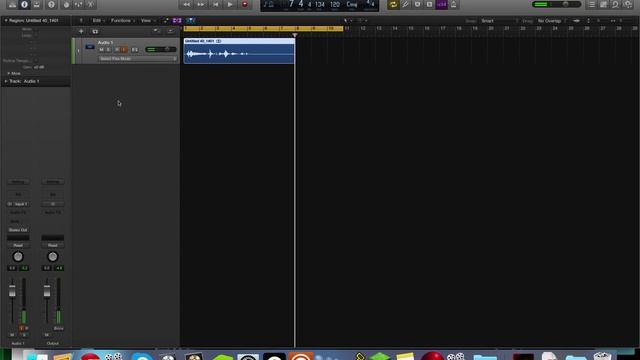Open Smart Controls dial button

pyautogui.click(x=66, y=4)
